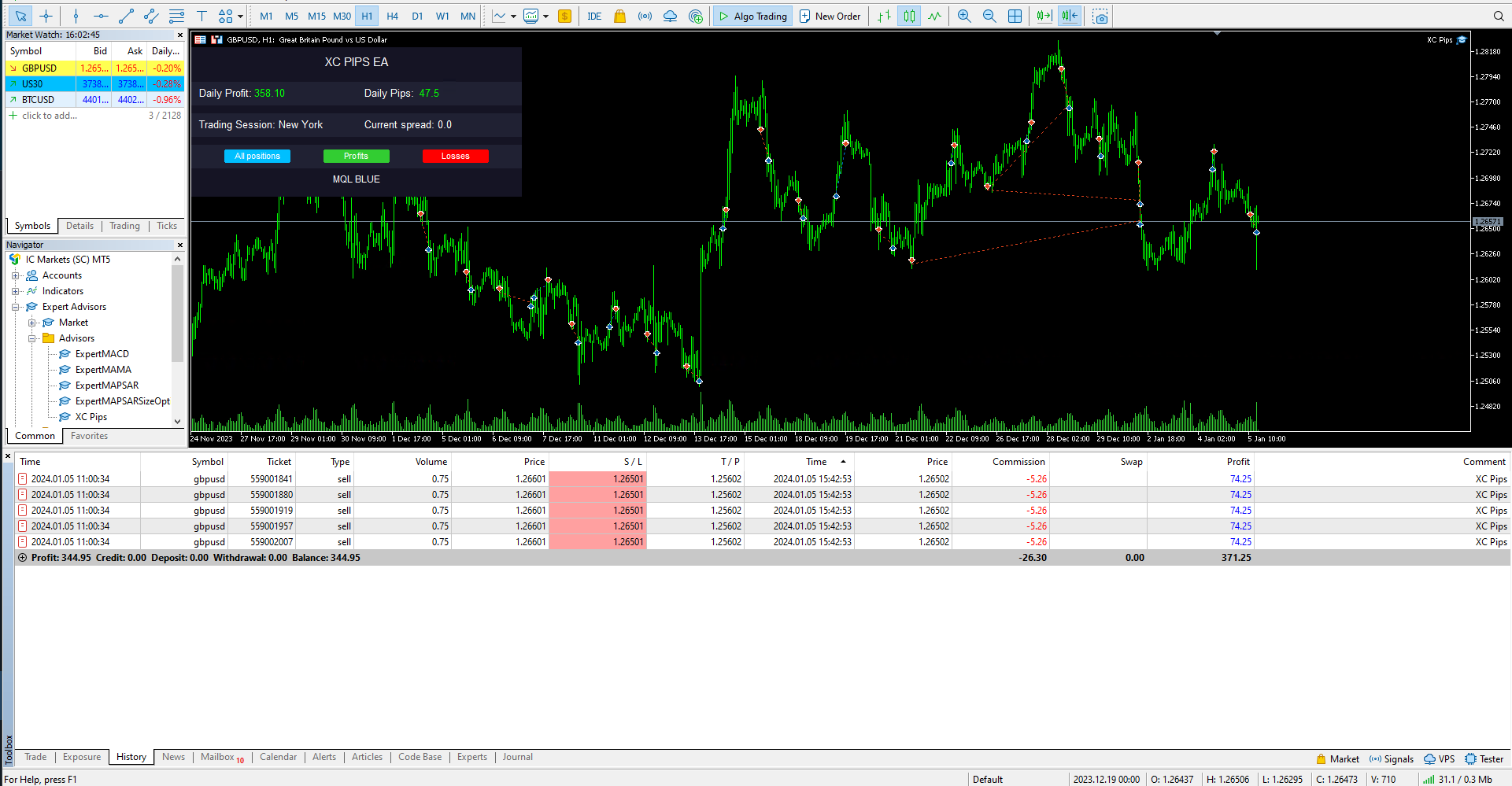Viewport: 1512px width, 786px height.
Task: Select the BTCUSD row in Market Watch
Action: pyautogui.click(x=39, y=99)
